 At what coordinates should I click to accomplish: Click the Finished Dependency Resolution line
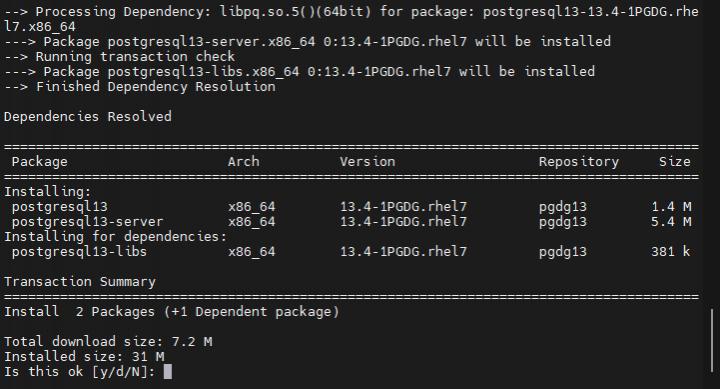[x=140, y=86]
